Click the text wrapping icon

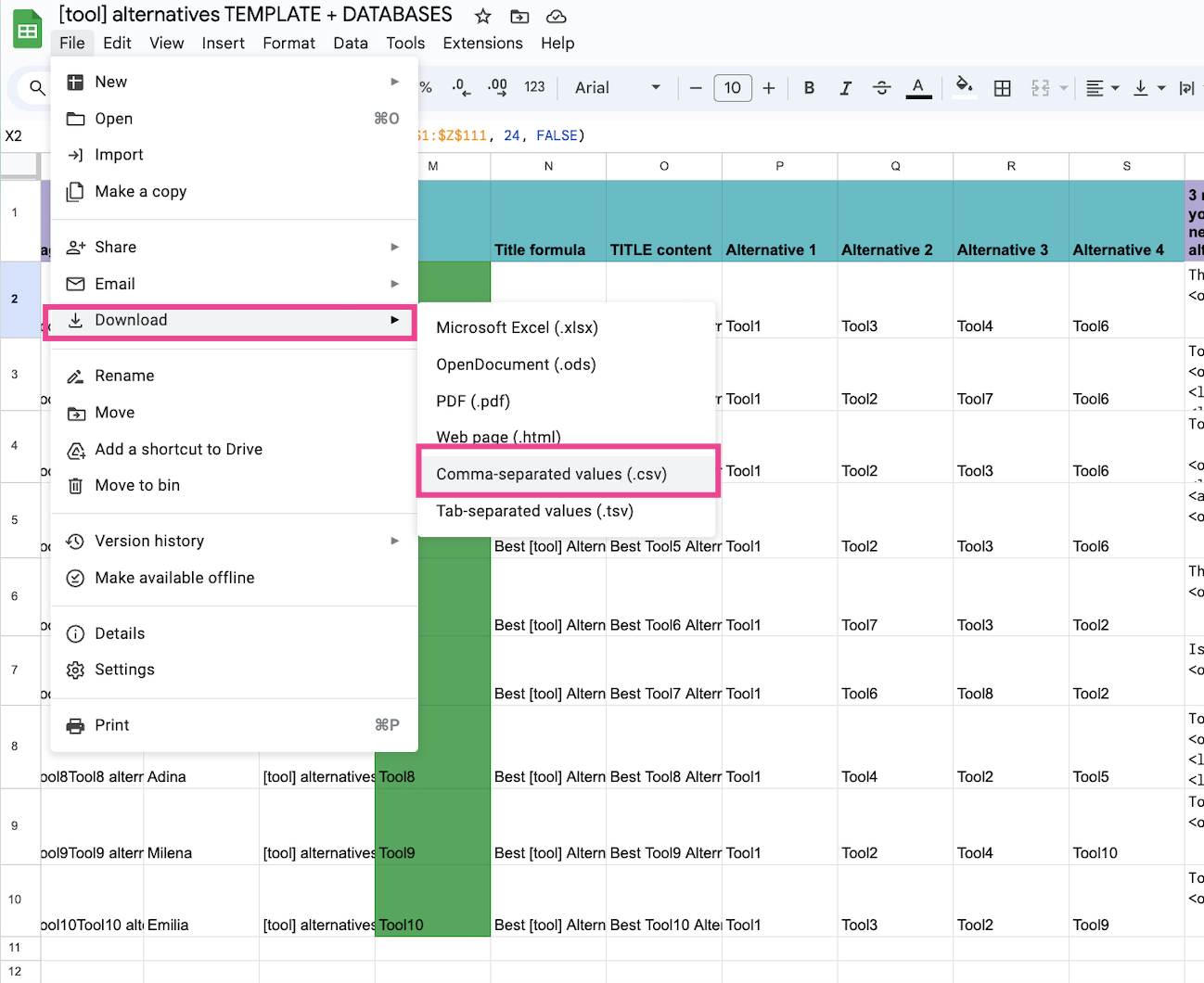(x=1186, y=88)
